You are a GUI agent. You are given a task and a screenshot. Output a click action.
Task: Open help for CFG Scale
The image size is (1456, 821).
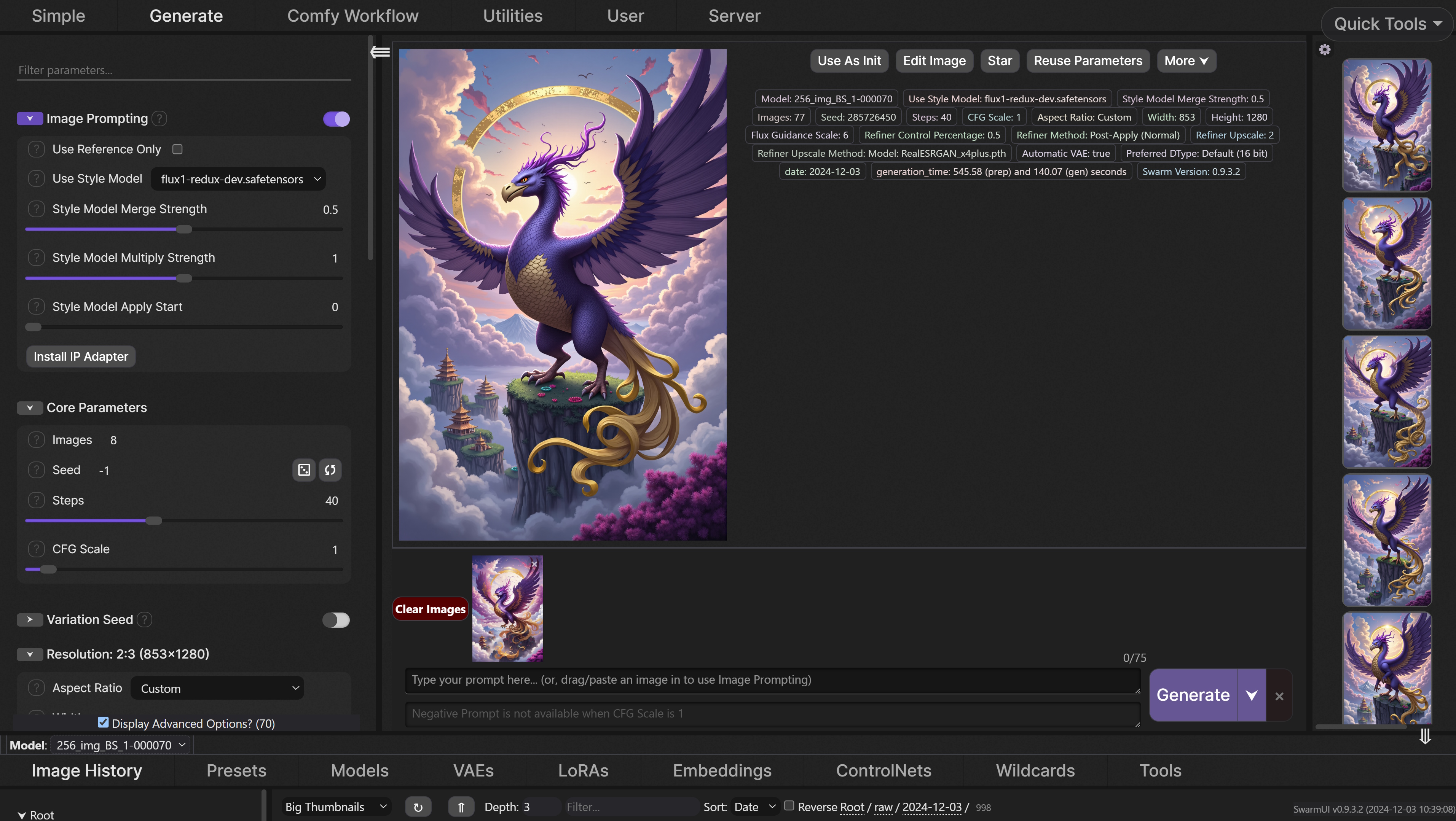tap(37, 549)
